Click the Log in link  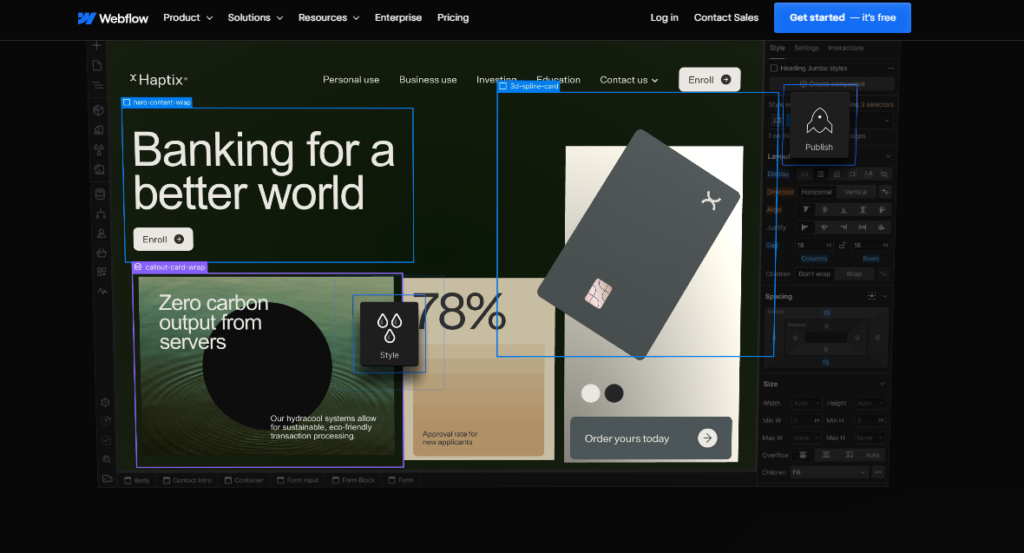click(x=664, y=18)
